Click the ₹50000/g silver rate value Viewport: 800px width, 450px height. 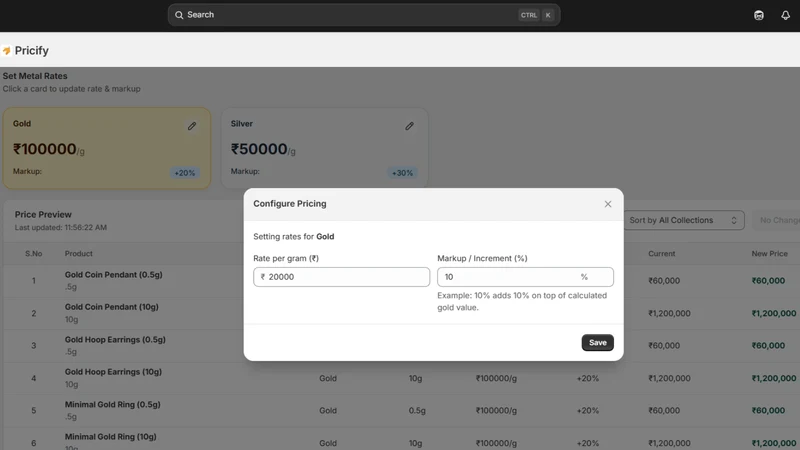(x=263, y=149)
